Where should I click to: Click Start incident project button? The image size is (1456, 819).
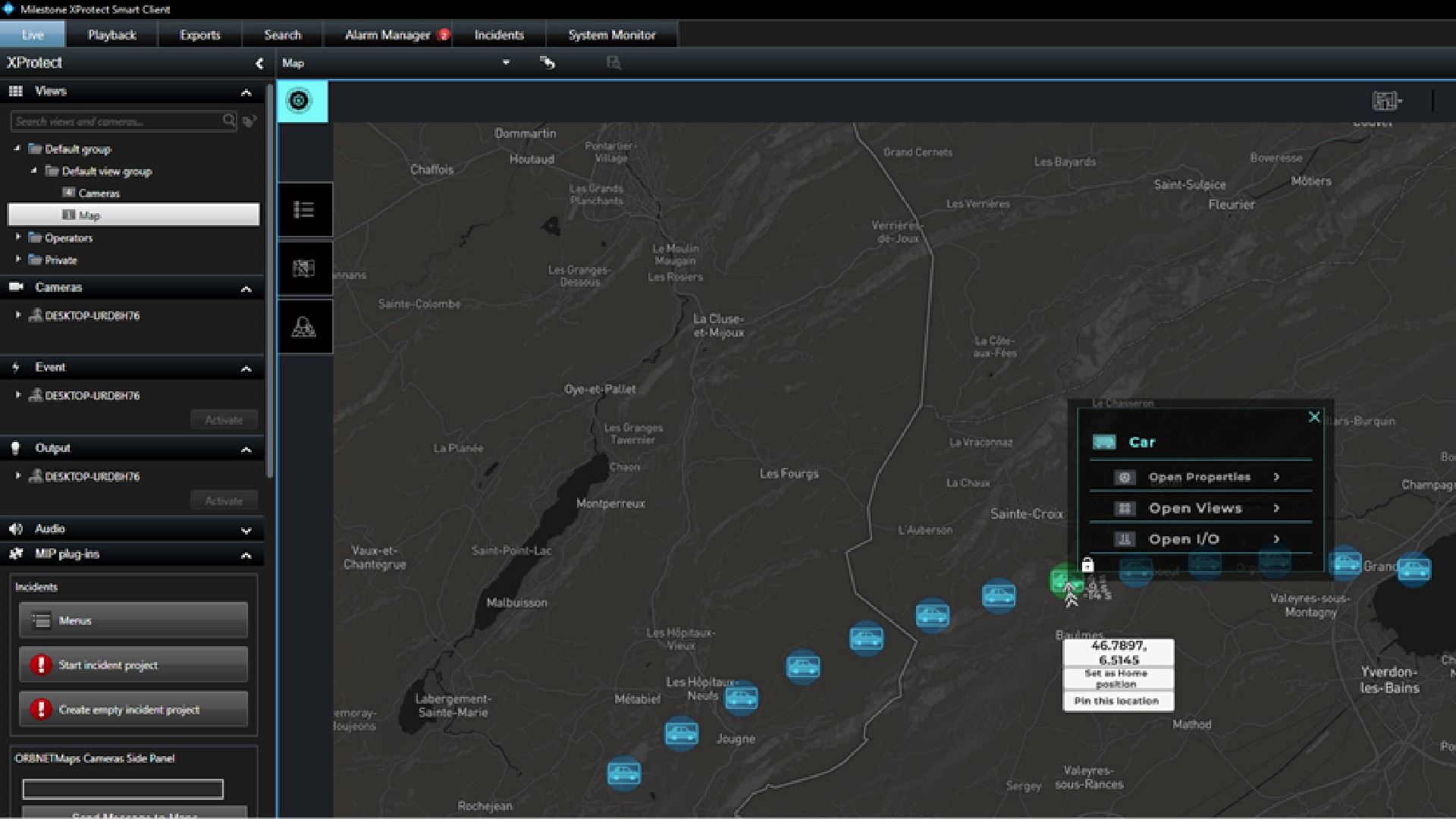pyautogui.click(x=133, y=665)
